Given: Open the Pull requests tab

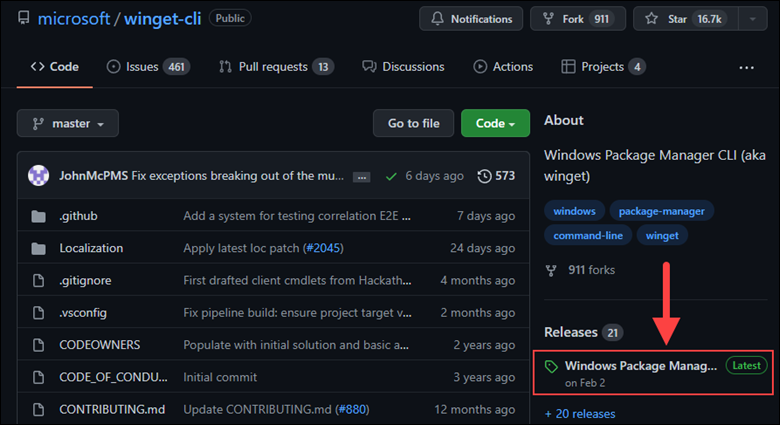Looking at the screenshot, I should [276, 67].
